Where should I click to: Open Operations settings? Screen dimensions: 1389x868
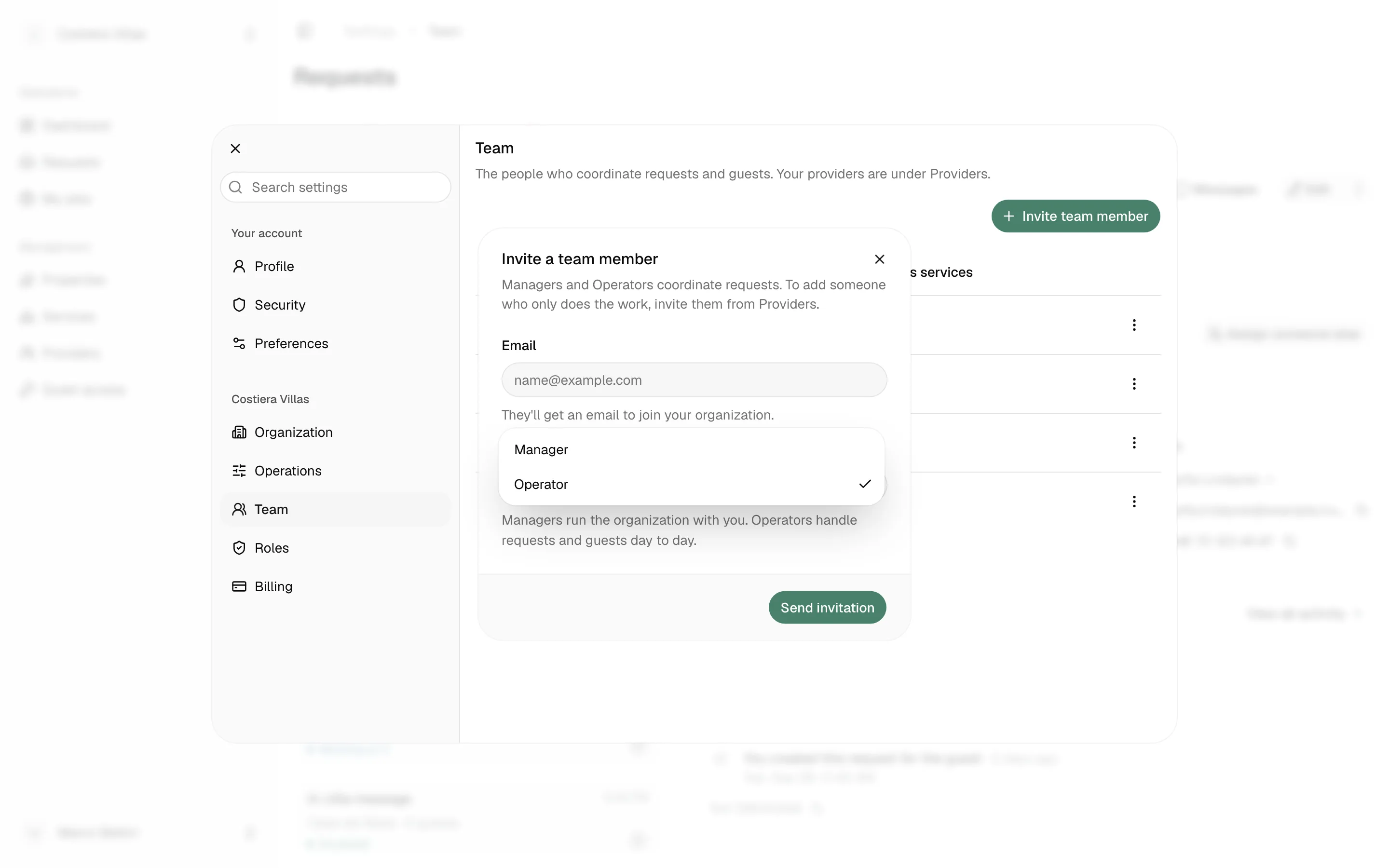click(335, 471)
